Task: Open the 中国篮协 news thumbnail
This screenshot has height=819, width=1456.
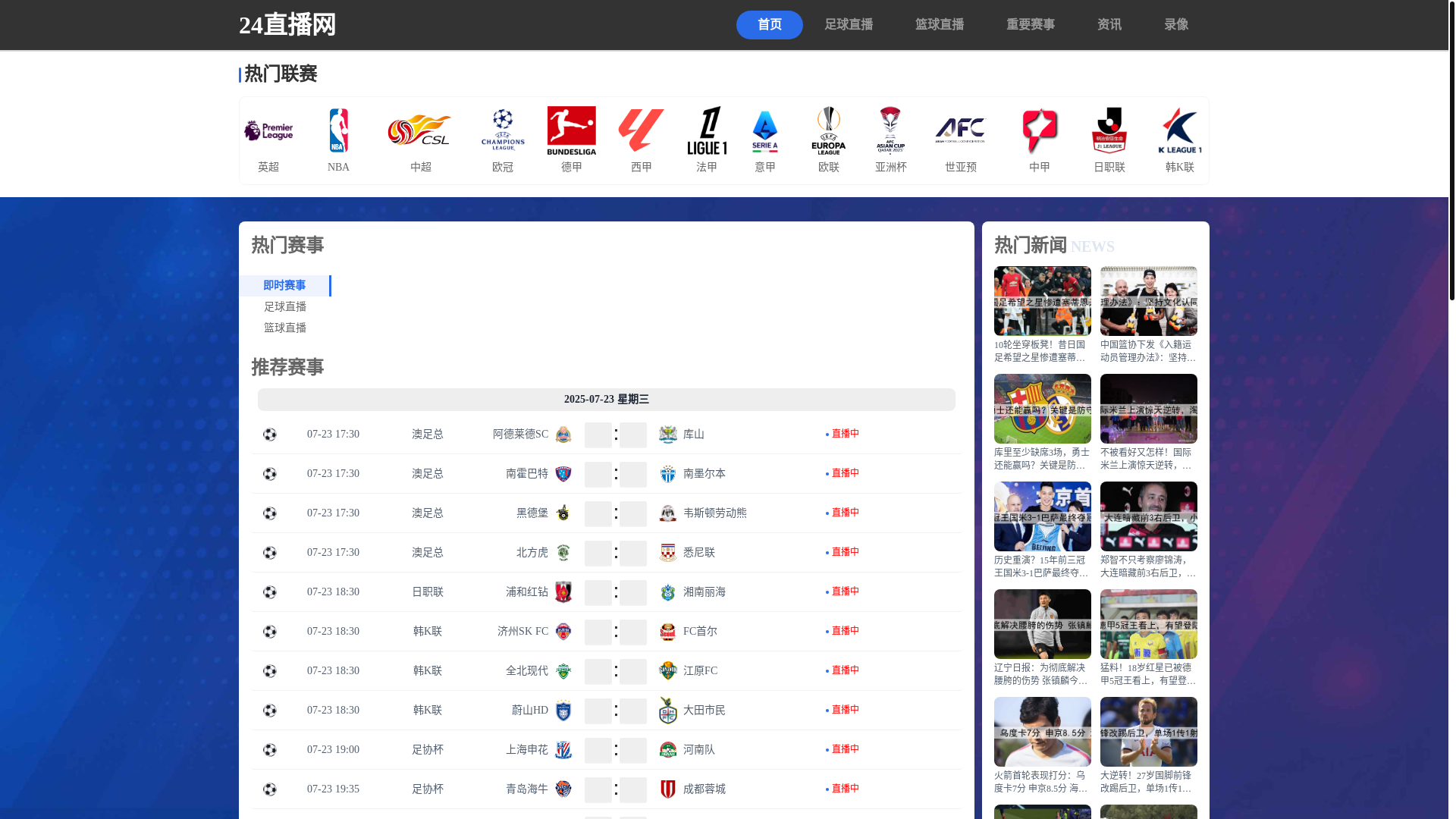Action: (1149, 301)
